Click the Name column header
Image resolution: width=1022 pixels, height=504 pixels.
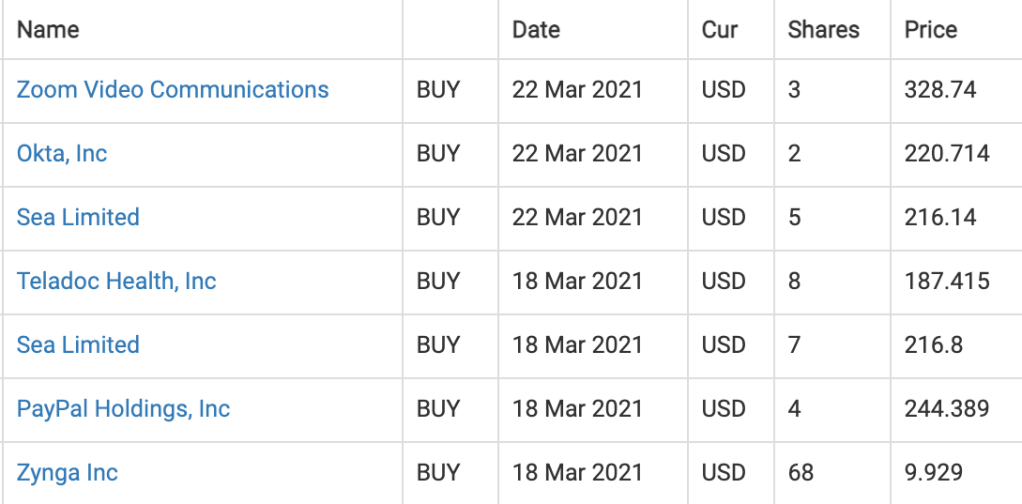pyautogui.click(x=48, y=30)
